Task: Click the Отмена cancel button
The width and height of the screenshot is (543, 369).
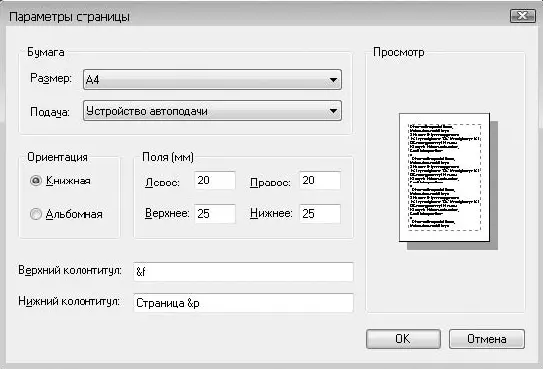Action: (x=487, y=339)
